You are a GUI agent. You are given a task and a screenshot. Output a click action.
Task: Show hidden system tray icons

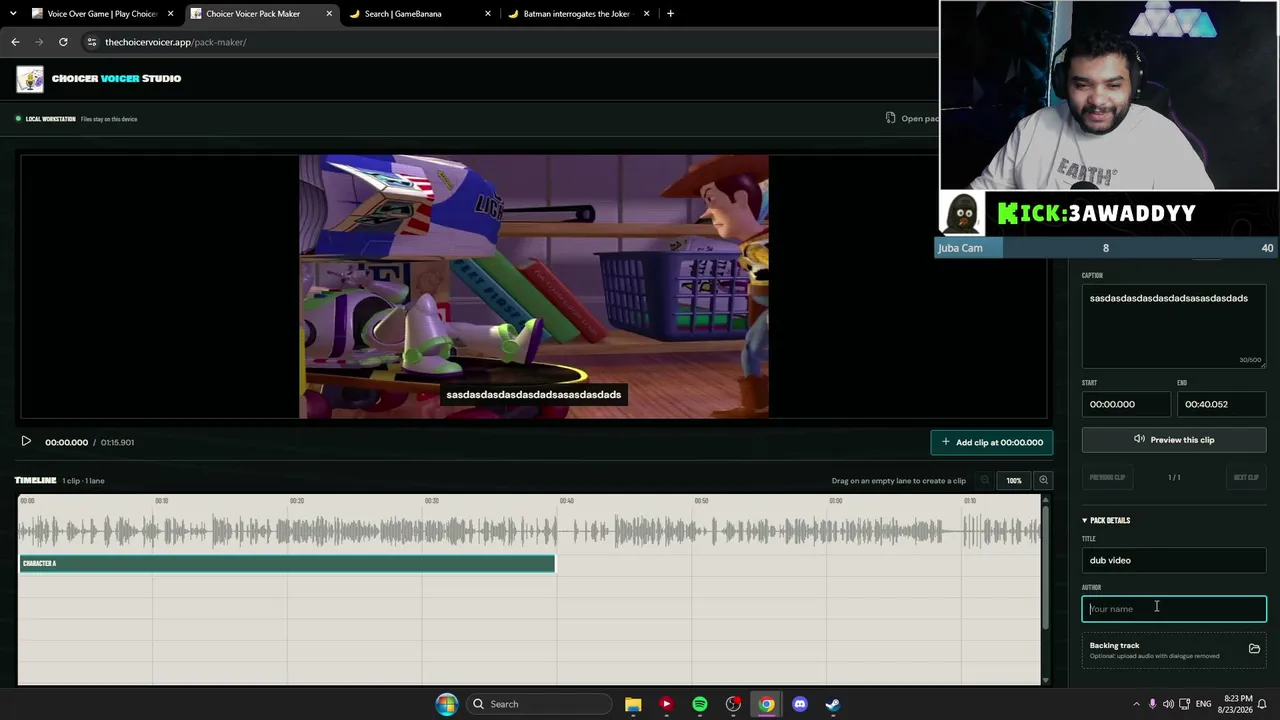tap(1136, 704)
